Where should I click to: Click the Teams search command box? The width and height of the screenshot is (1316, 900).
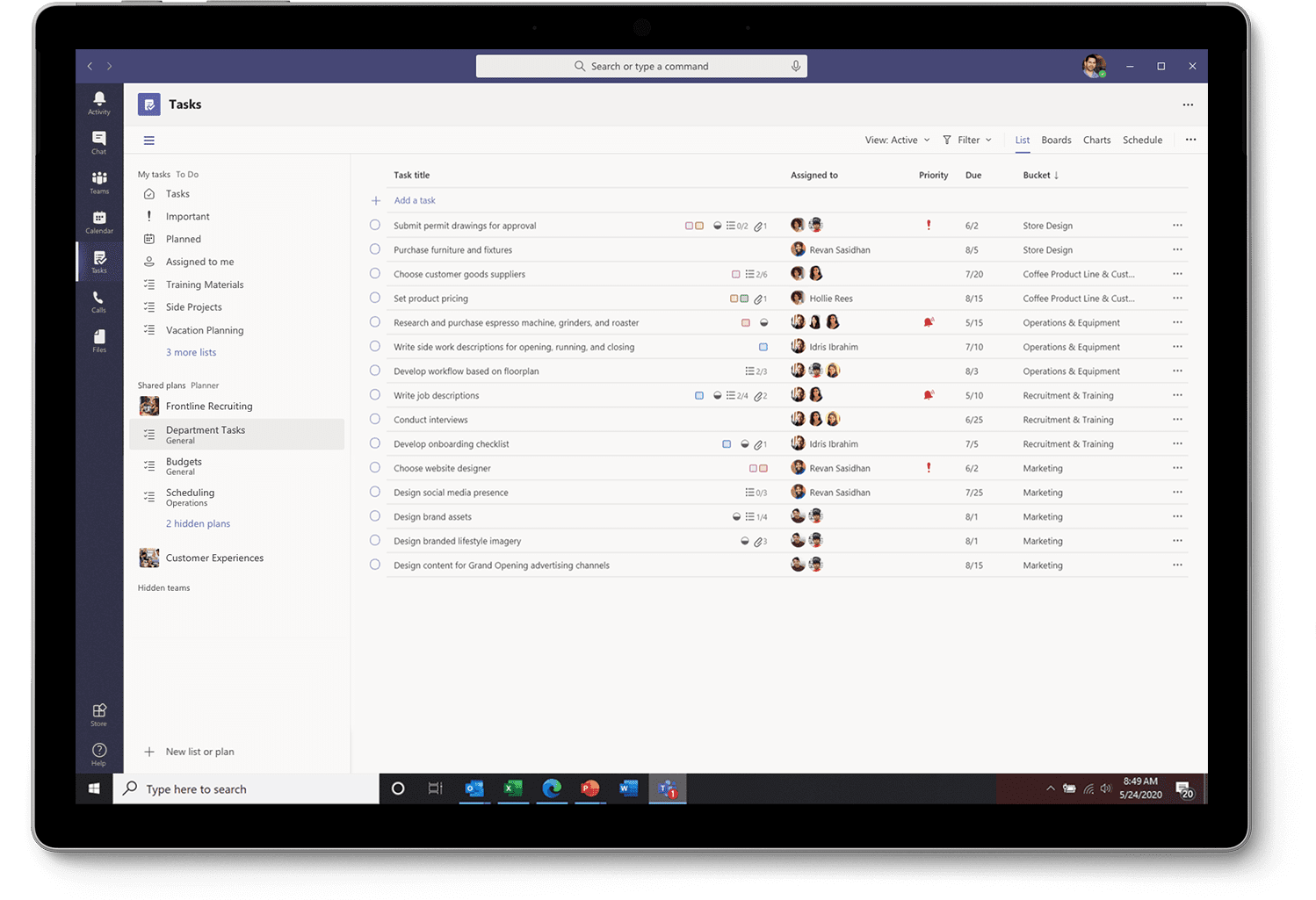click(641, 66)
